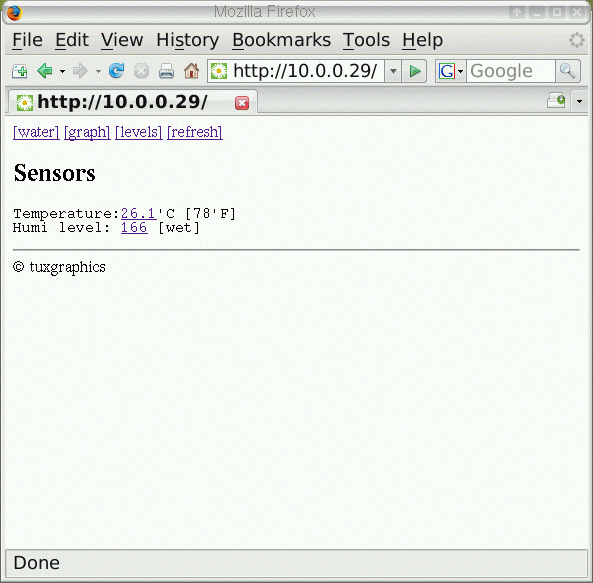Click the 26.1 temperature value link
593x583 pixels.
click(138, 214)
